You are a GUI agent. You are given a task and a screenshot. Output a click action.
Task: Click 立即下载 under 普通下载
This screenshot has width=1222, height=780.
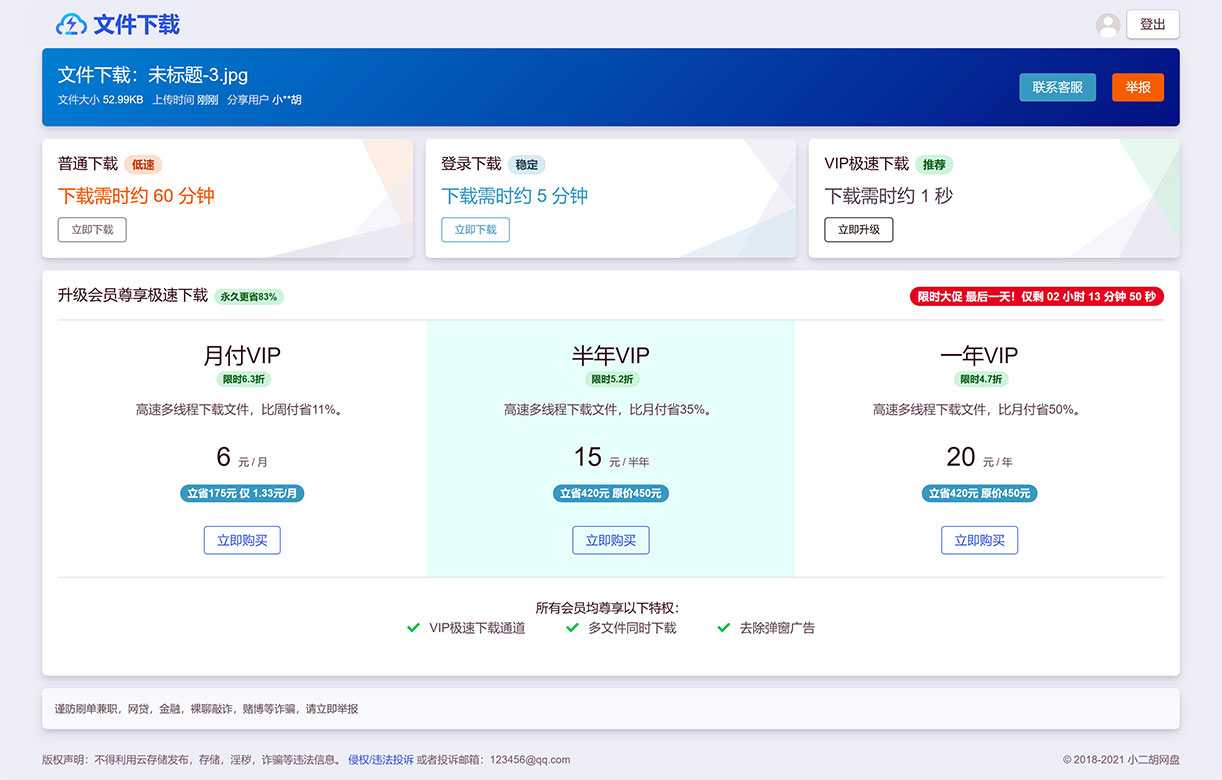(91, 229)
